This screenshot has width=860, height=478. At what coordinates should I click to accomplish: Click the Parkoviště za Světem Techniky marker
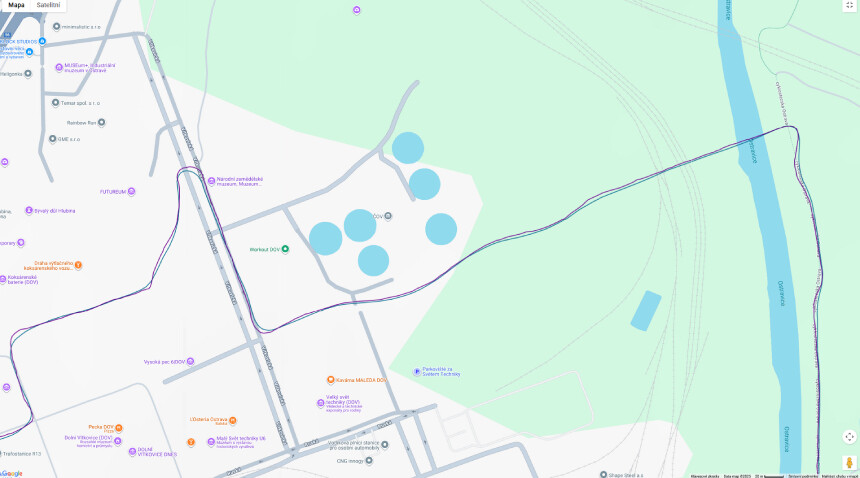pyautogui.click(x=417, y=372)
